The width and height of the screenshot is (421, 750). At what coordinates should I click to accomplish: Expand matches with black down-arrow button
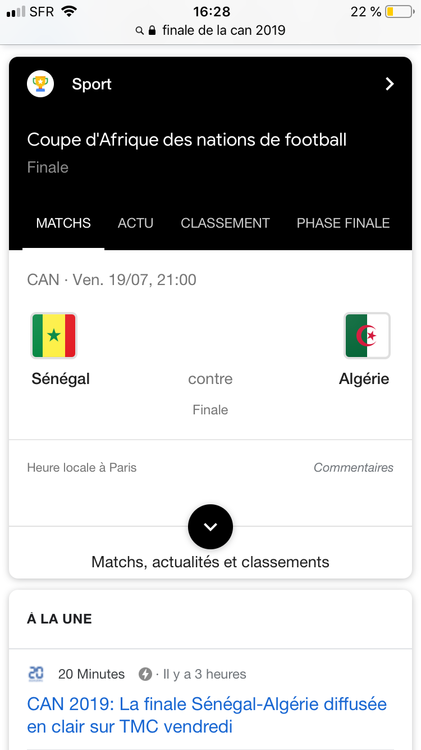[x=210, y=527]
